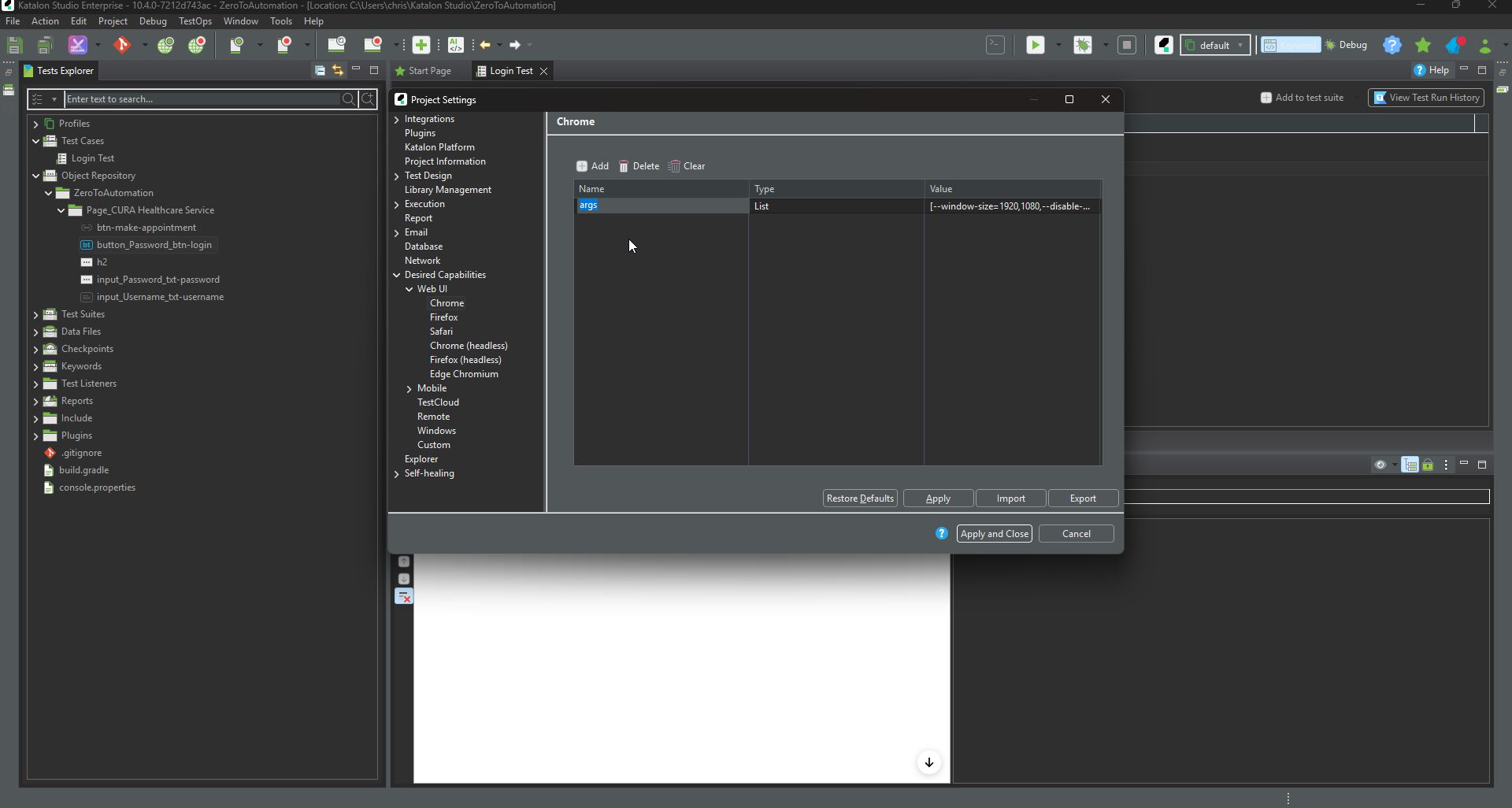
Task: Click the Record Windows toolbar icon
Action: (x=372, y=45)
